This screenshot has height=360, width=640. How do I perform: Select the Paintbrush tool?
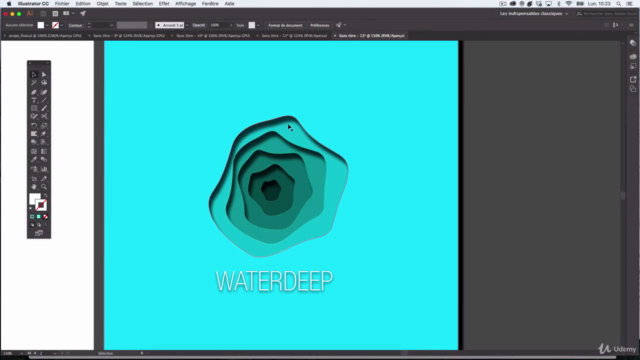(x=44, y=108)
